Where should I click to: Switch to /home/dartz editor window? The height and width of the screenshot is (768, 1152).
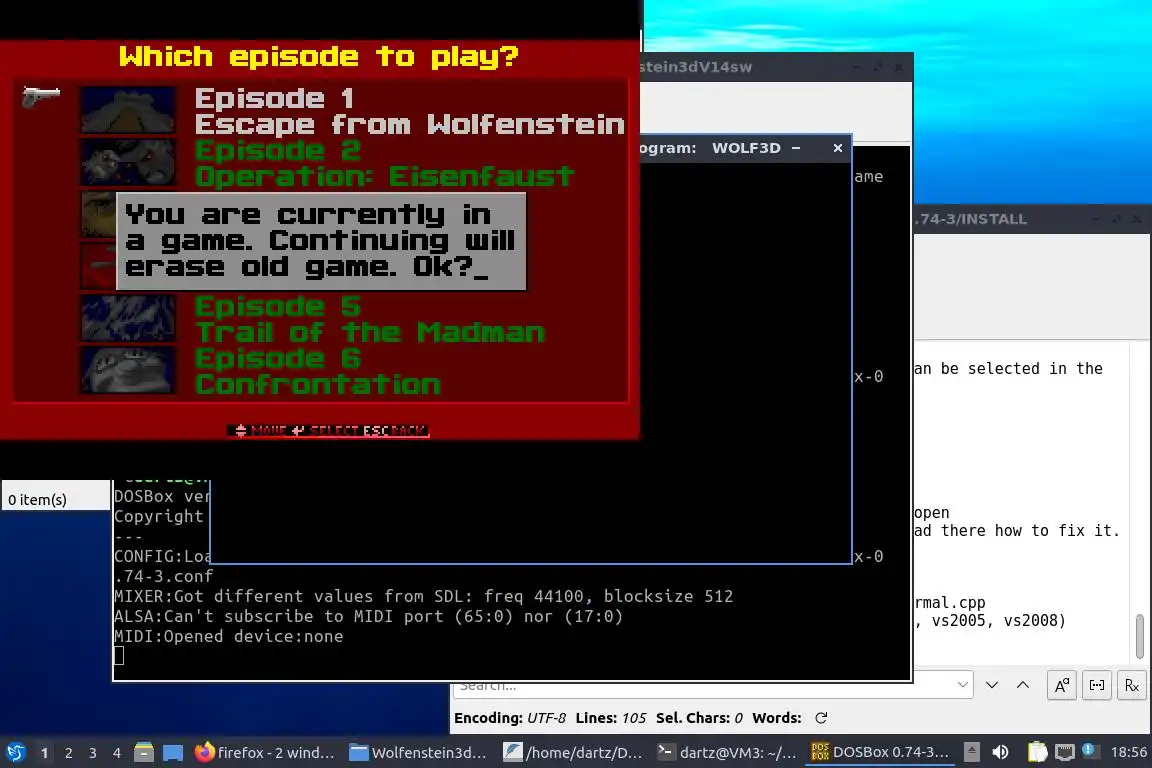[x=573, y=752]
